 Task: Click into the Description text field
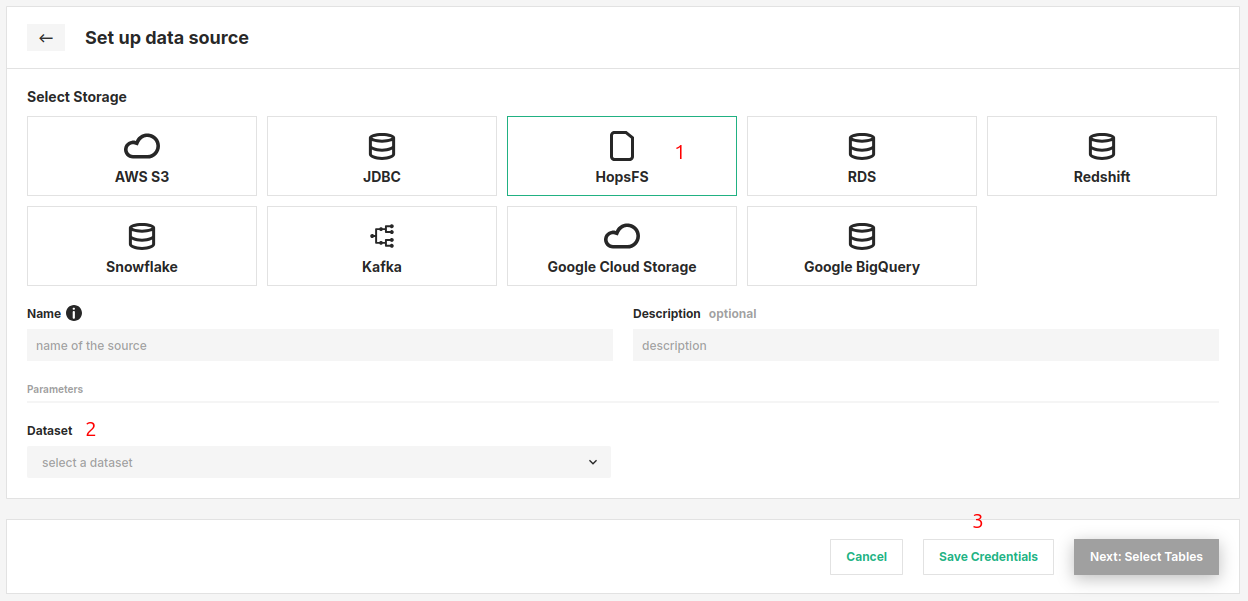point(925,345)
